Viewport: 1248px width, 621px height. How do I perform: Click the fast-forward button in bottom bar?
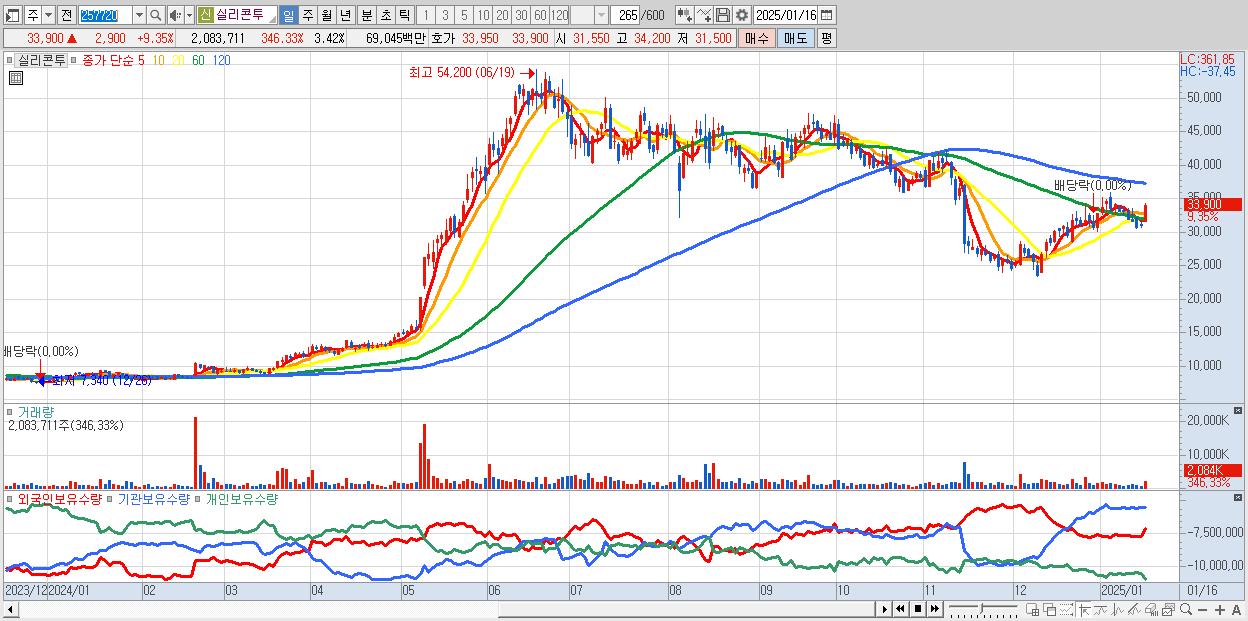[934, 609]
